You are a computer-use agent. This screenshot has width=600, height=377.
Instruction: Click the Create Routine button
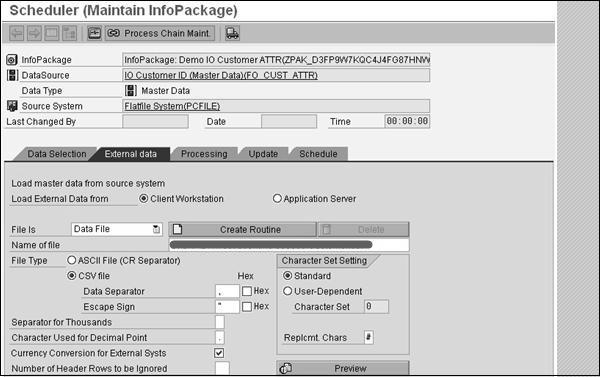coord(243,230)
